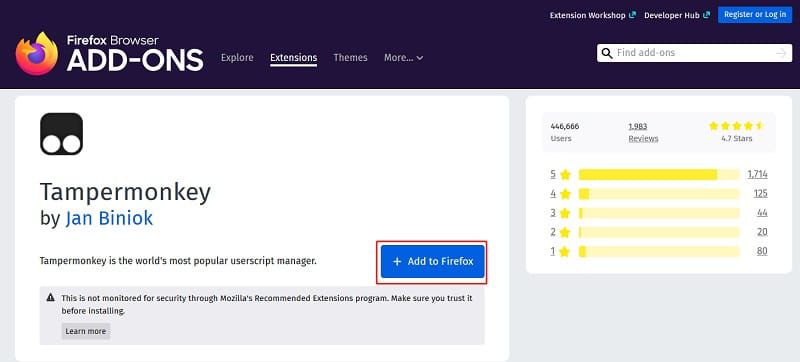Screen dimensions: 800x362
Task: Click the Firefox logo icon
Action: pos(37,53)
